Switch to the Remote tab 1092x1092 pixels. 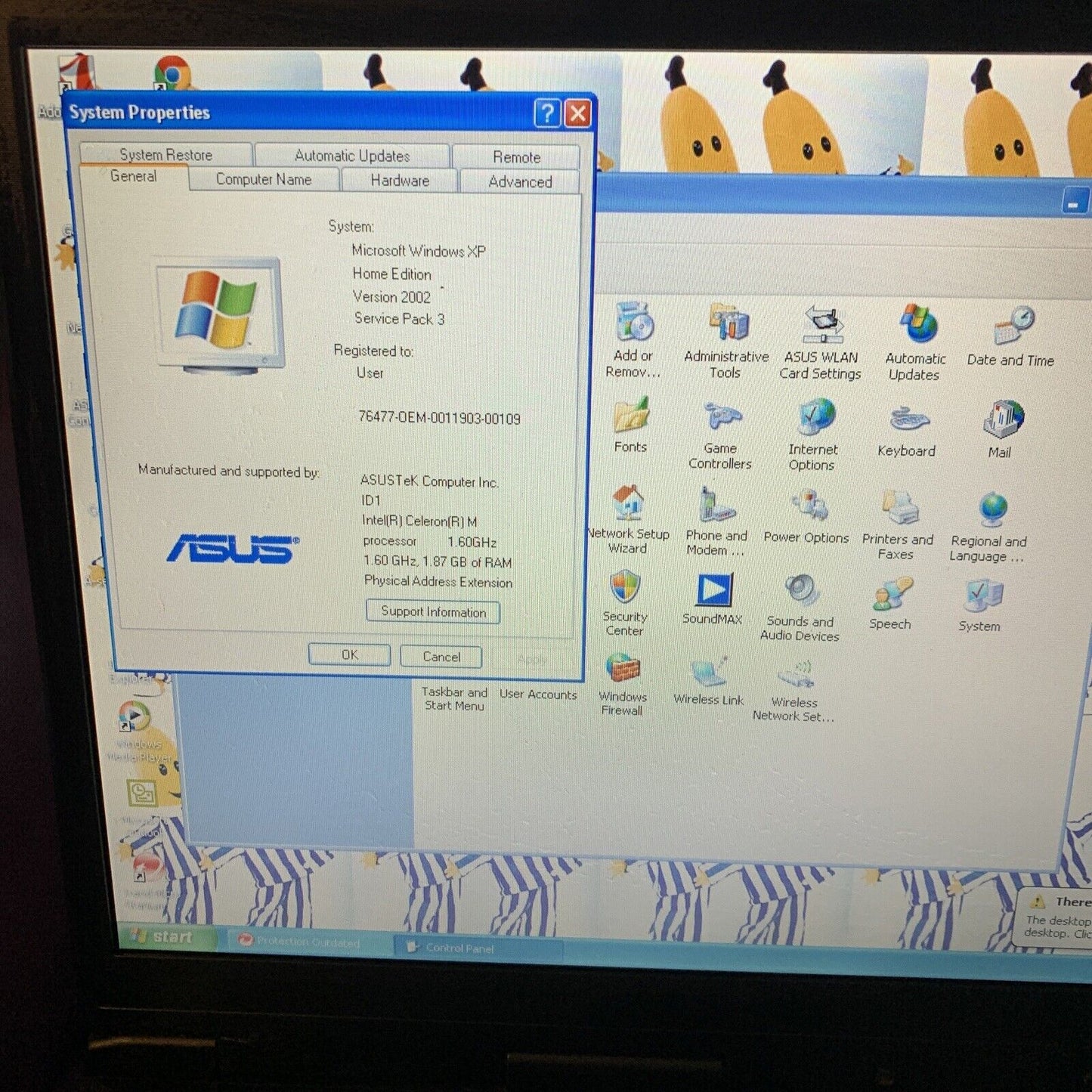[x=517, y=156]
